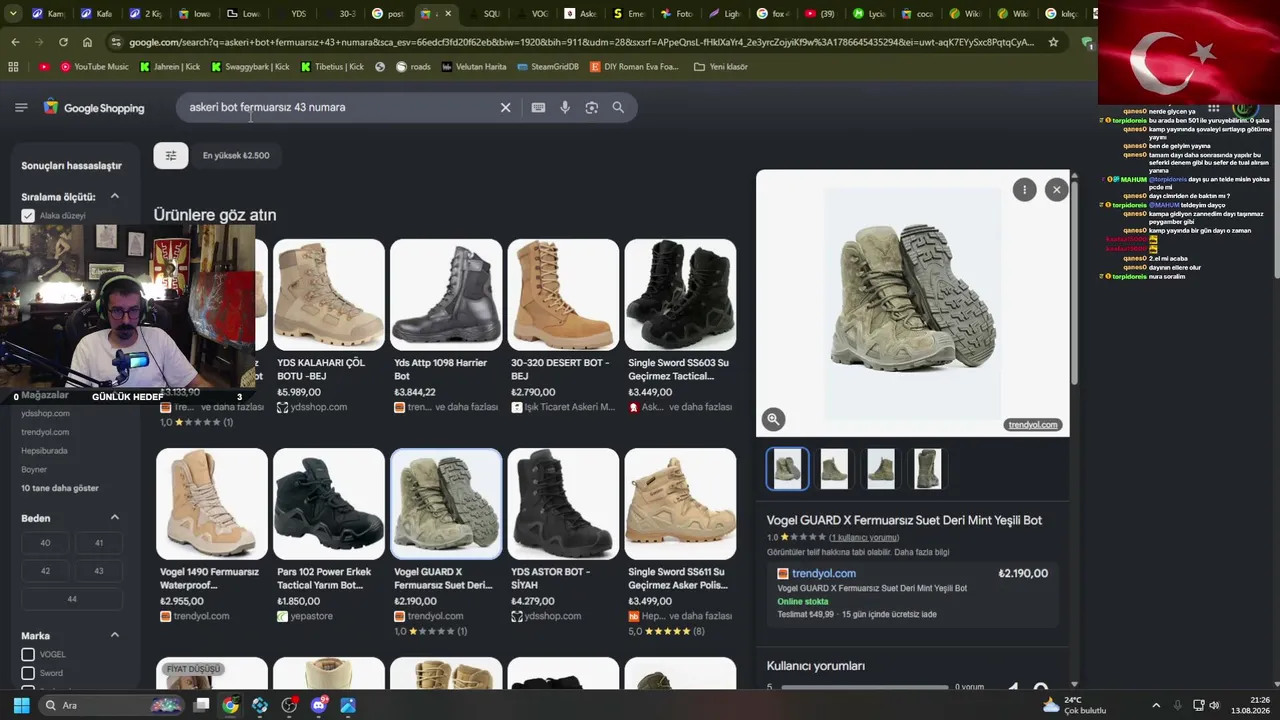
Task: Open the YouTube bookmark icon
Action: 44,67
